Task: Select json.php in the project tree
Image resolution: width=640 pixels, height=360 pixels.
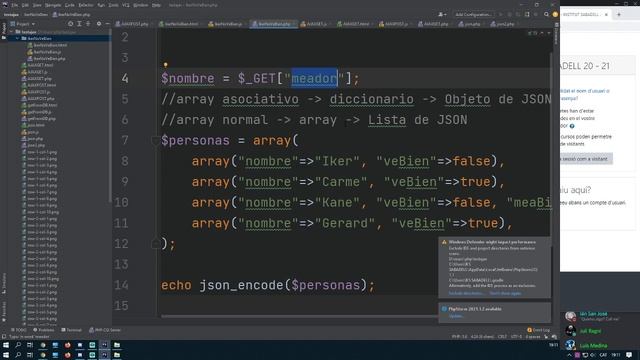Action: (x=32, y=139)
